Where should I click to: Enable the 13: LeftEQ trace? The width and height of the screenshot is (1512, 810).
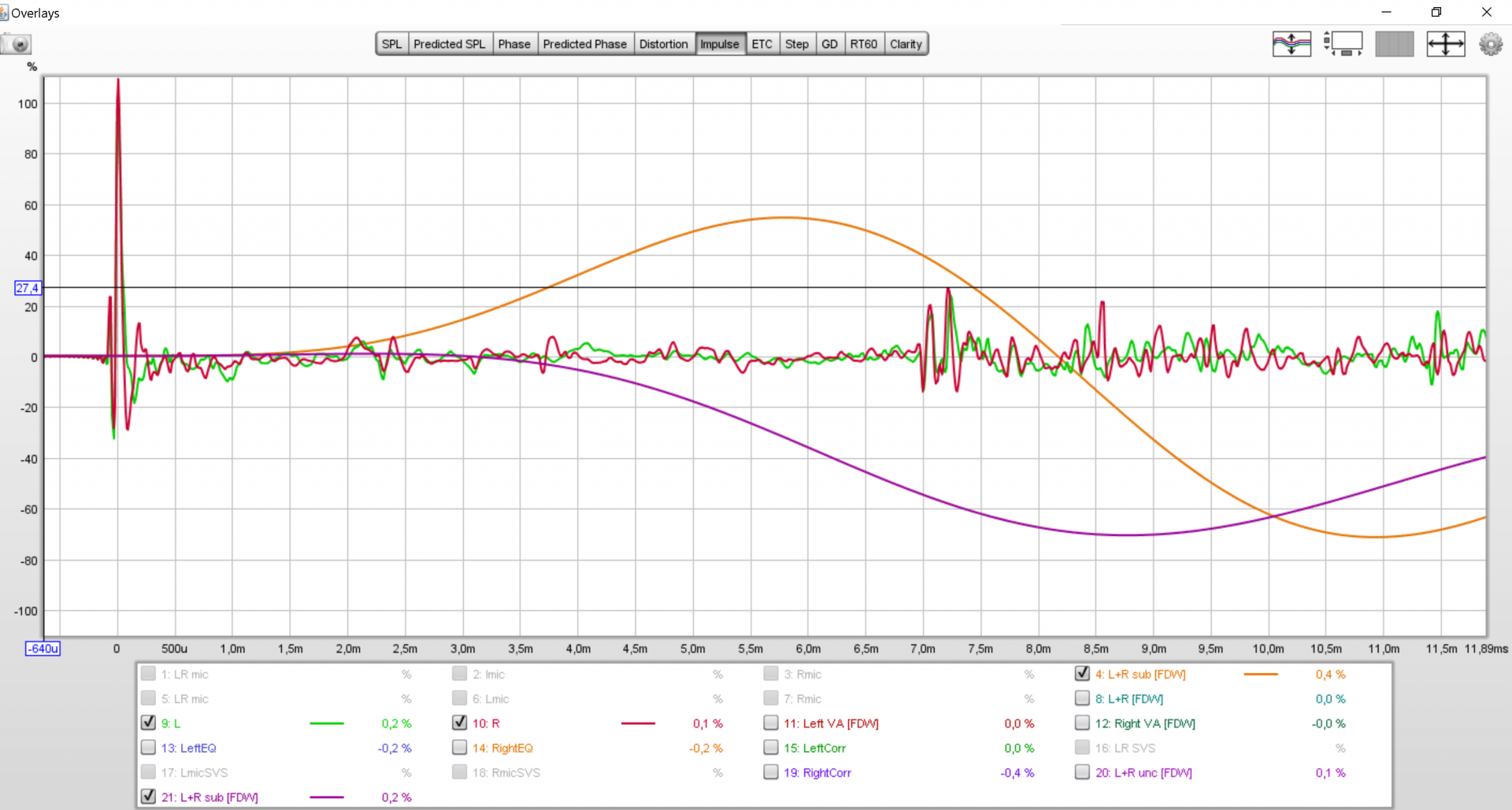coord(148,748)
